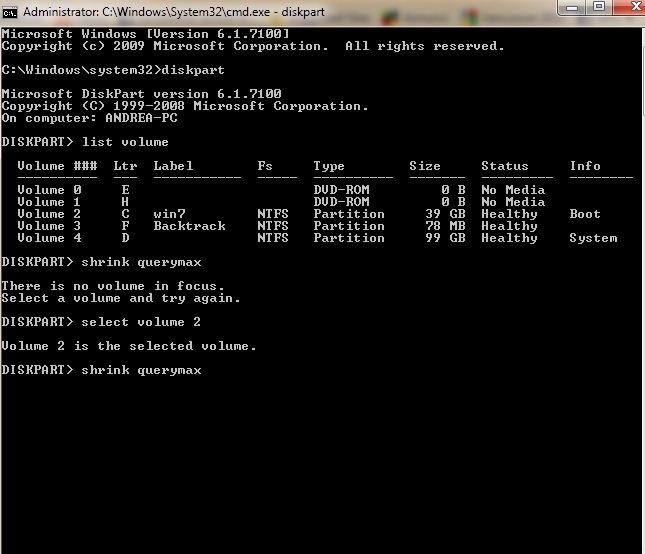This screenshot has width=645, height=554.
Task: Click the '78 MB' size value
Action: (x=445, y=226)
